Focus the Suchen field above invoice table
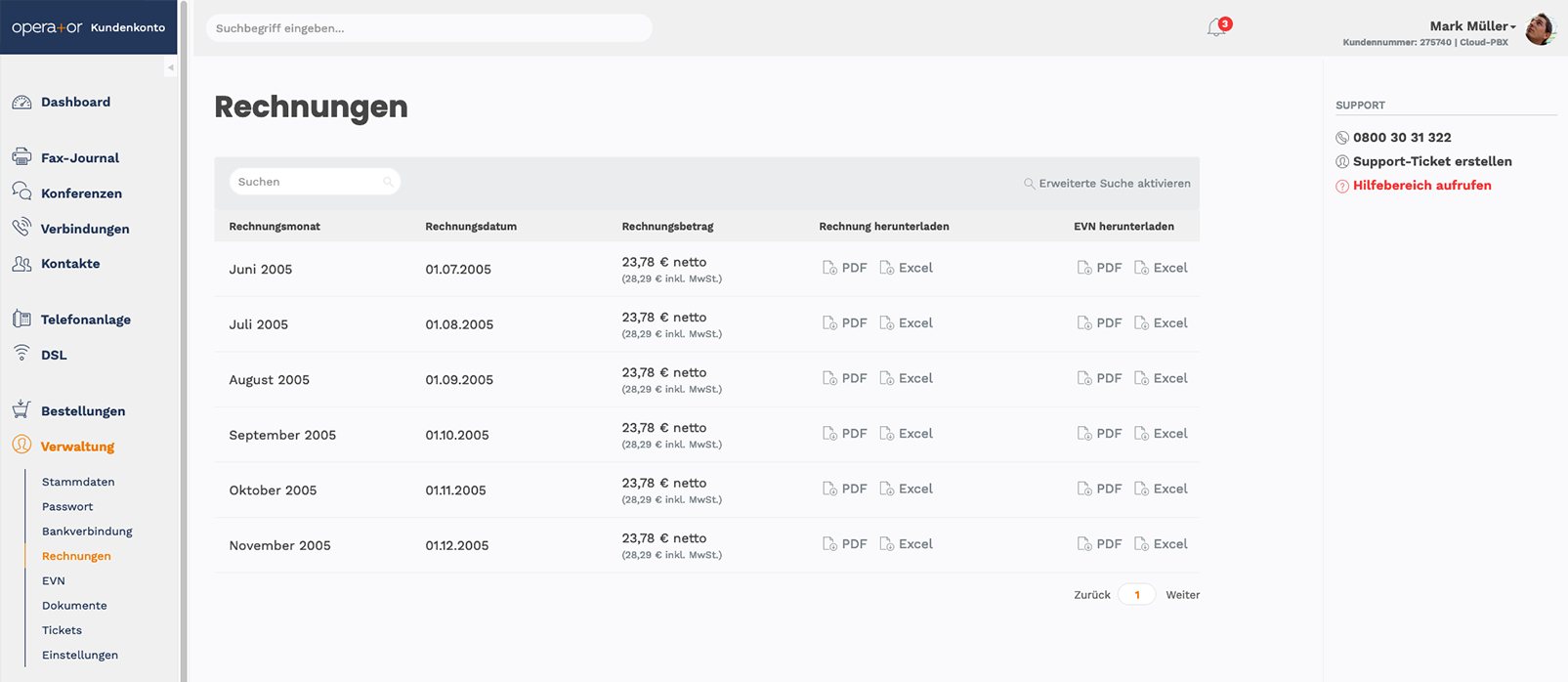The height and width of the screenshot is (682, 1568). click(x=315, y=182)
